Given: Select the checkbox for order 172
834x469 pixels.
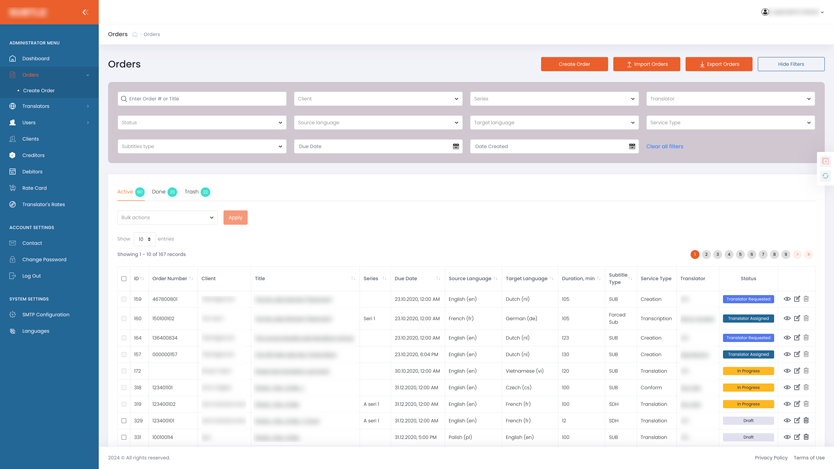Looking at the screenshot, I should [124, 371].
